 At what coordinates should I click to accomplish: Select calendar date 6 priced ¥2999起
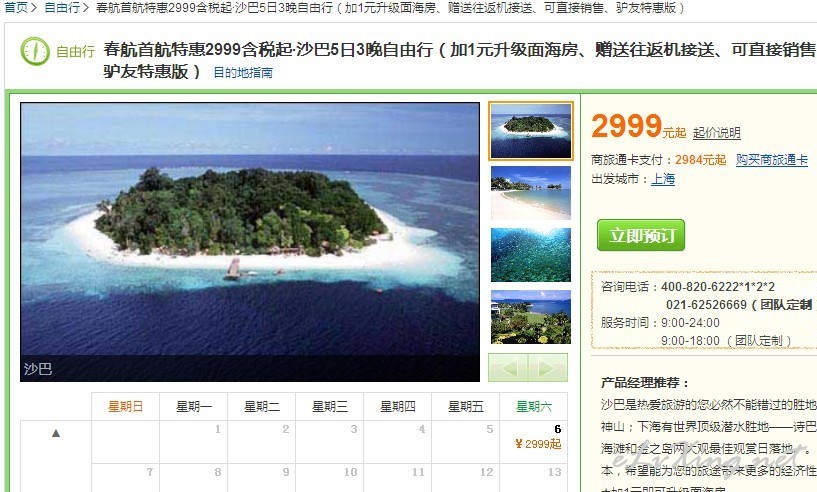(534, 442)
